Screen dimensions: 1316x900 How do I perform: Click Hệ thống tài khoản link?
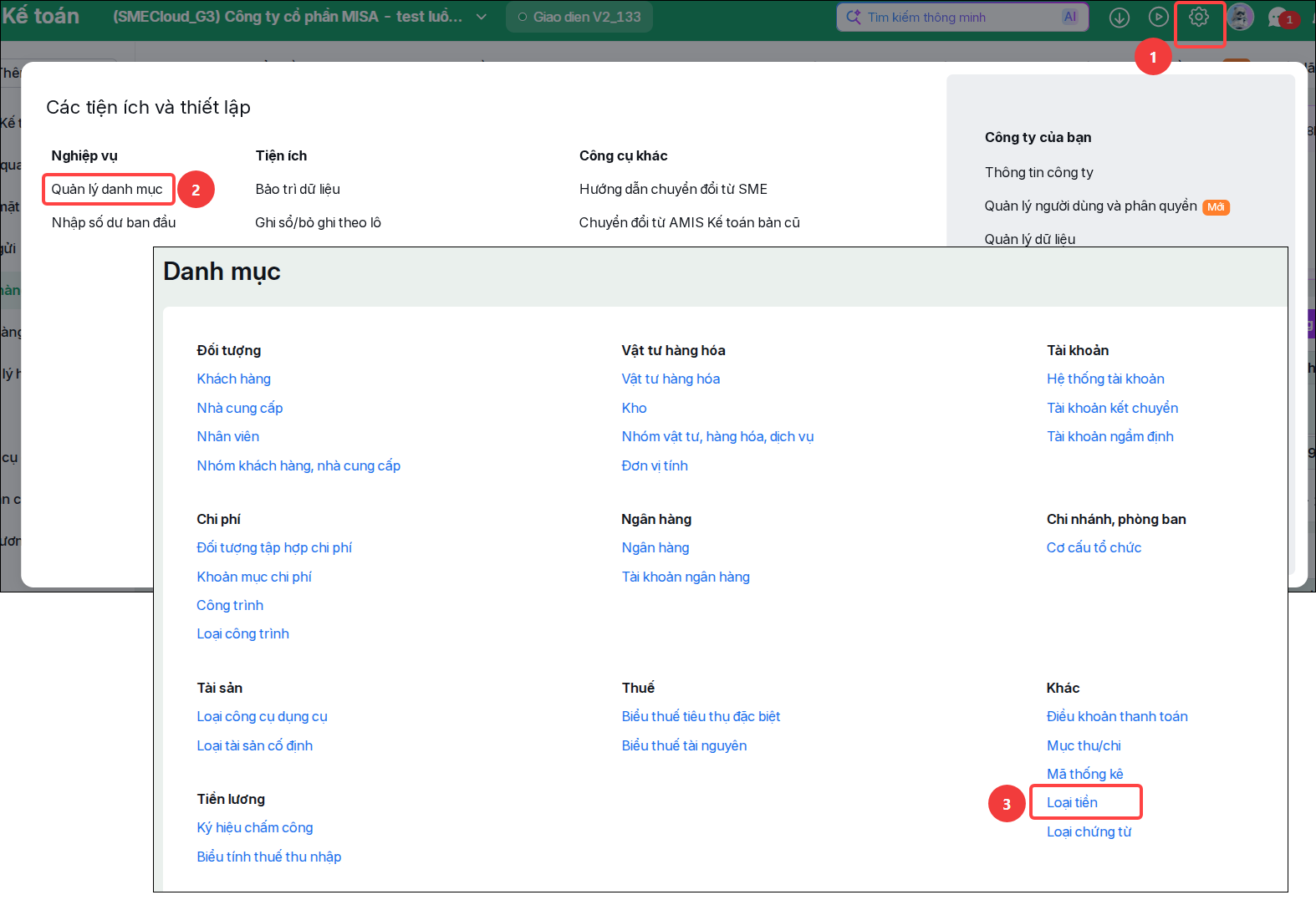point(1105,379)
